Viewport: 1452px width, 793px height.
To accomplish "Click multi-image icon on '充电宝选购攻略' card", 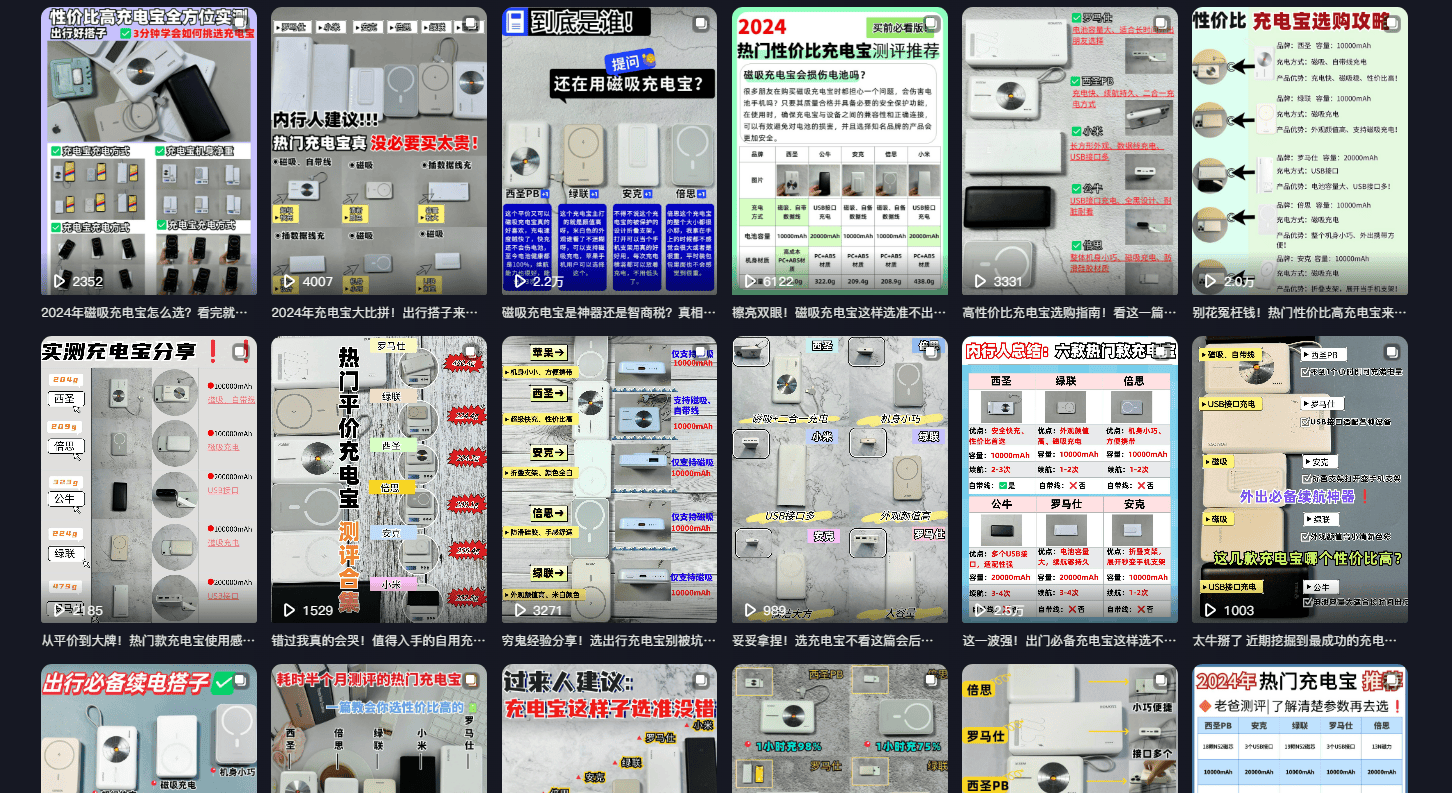I will pyautogui.click(x=1392, y=23).
